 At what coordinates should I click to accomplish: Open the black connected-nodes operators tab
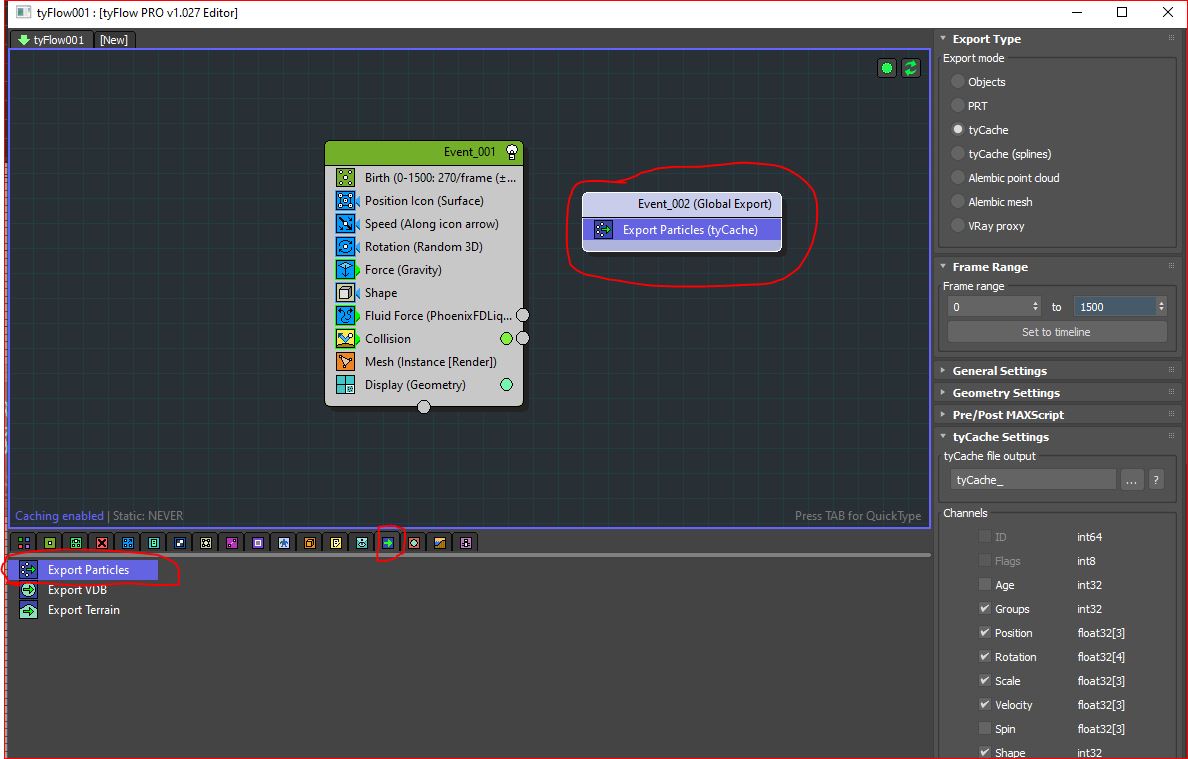point(206,543)
